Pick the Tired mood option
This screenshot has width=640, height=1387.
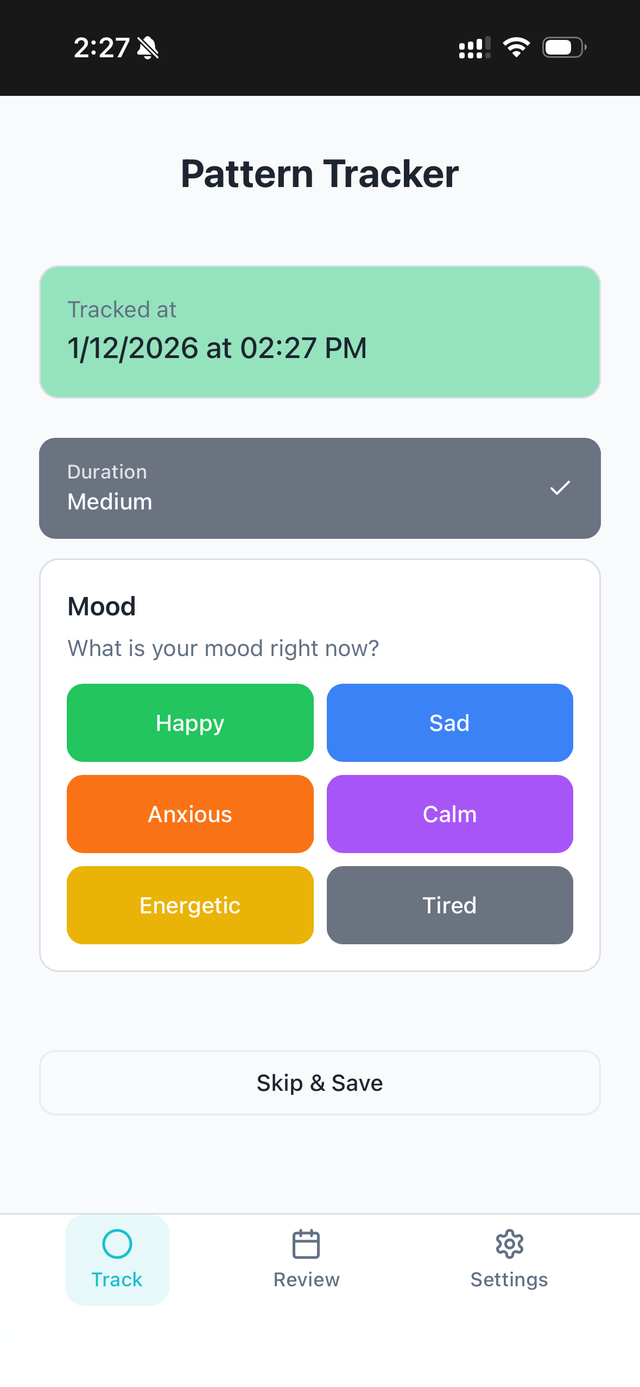point(449,905)
